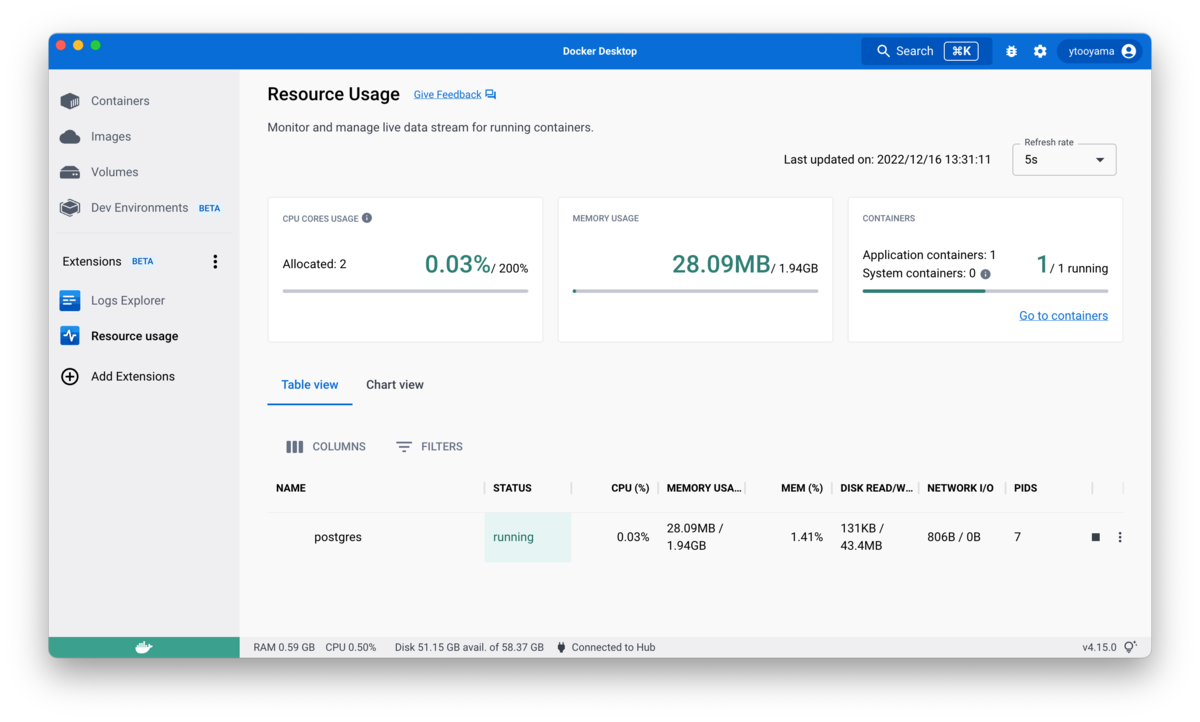This screenshot has height=722, width=1200.
Task: Open the ytooyama account menu
Action: tap(1101, 51)
